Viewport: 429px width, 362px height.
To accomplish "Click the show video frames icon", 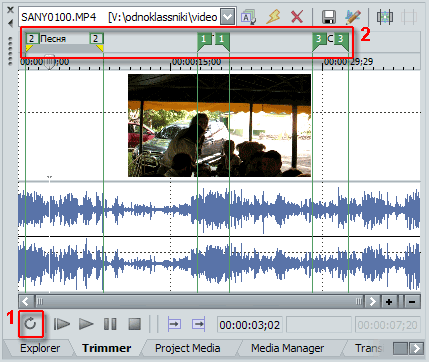I will [385, 17].
